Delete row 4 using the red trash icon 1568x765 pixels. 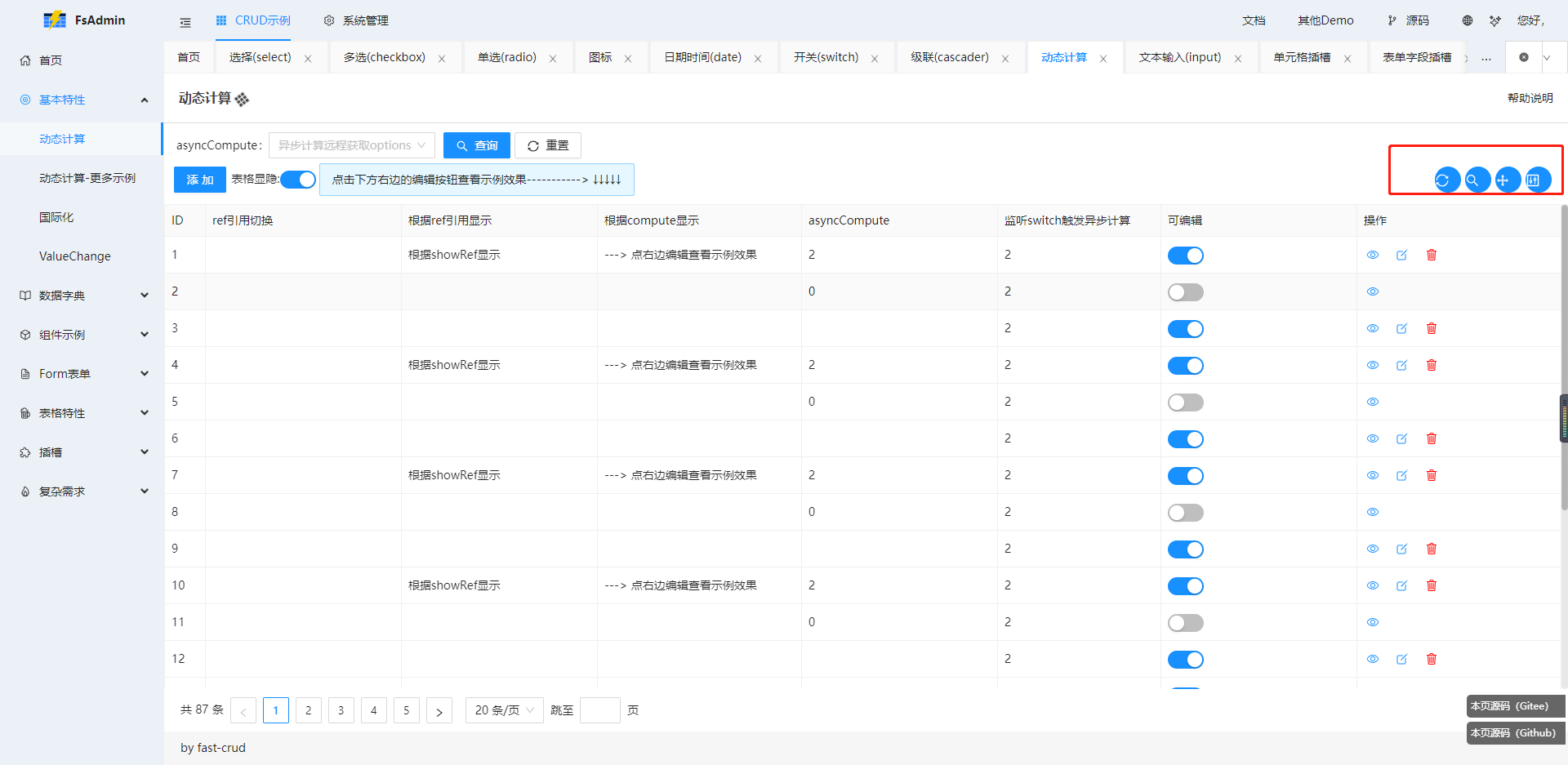point(1432,365)
